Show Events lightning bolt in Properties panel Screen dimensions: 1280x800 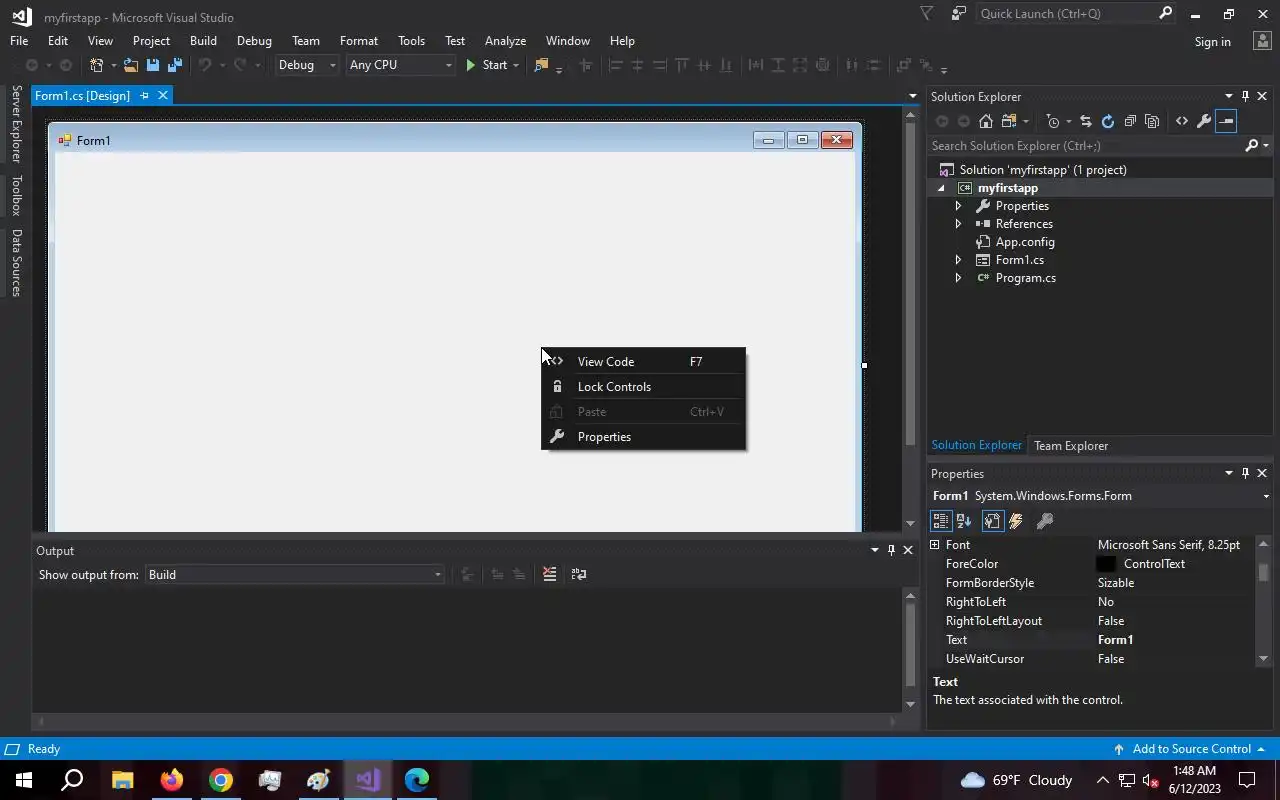pos(1016,521)
